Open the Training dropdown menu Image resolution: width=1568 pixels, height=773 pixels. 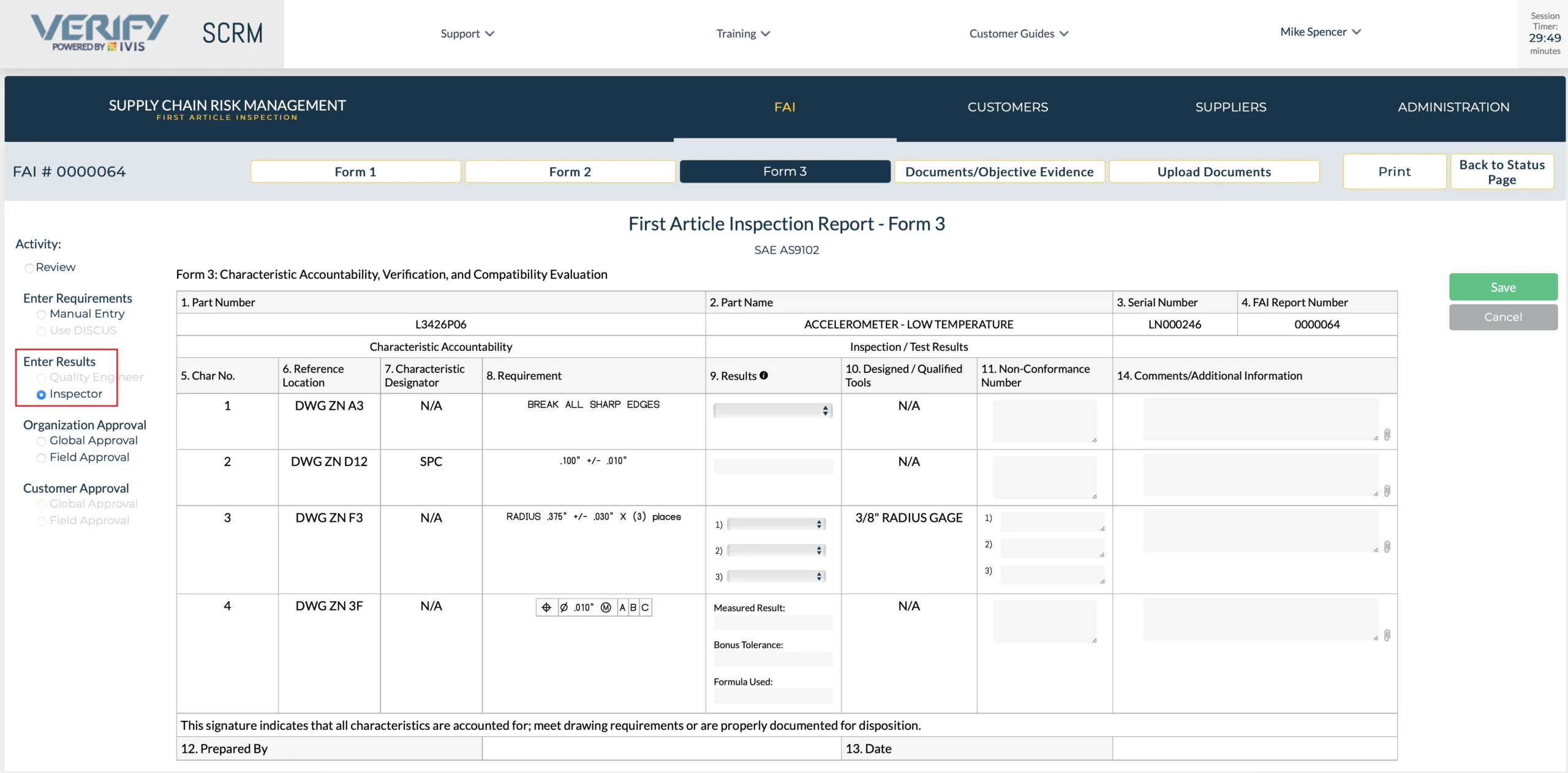[743, 34]
